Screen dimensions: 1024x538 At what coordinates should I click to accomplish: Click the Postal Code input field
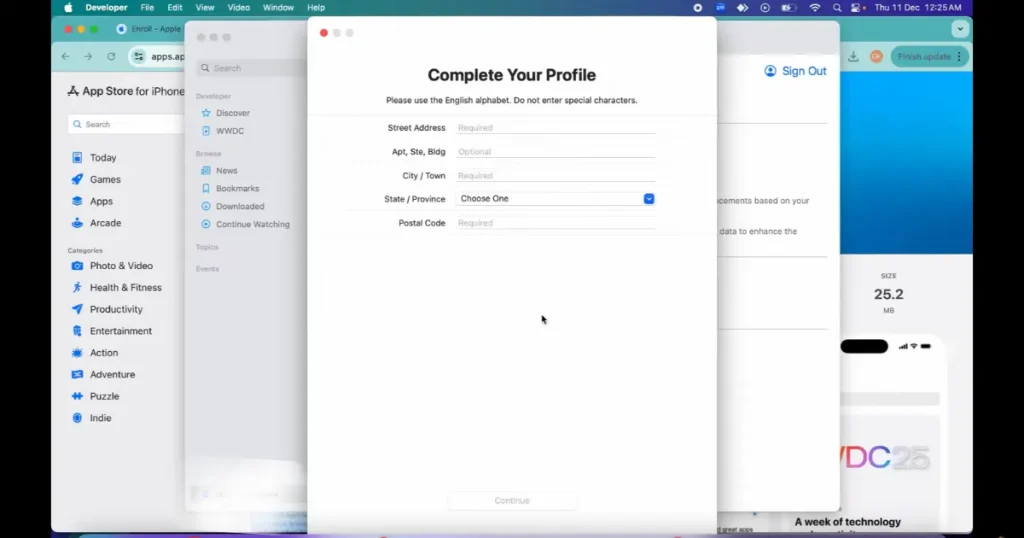click(555, 223)
